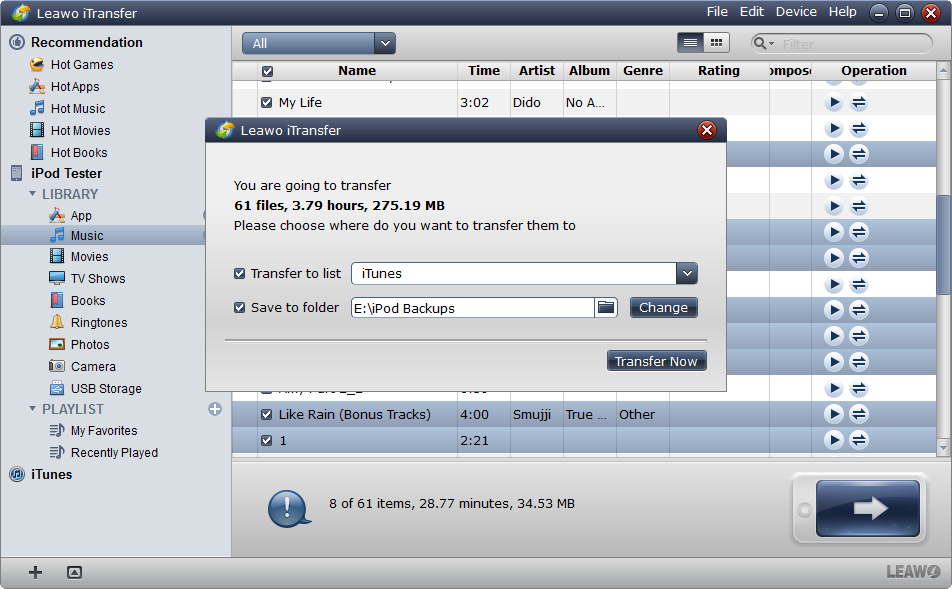This screenshot has height=589, width=952.
Task: Select Ringtones in library
Action: pyautogui.click(x=89, y=322)
